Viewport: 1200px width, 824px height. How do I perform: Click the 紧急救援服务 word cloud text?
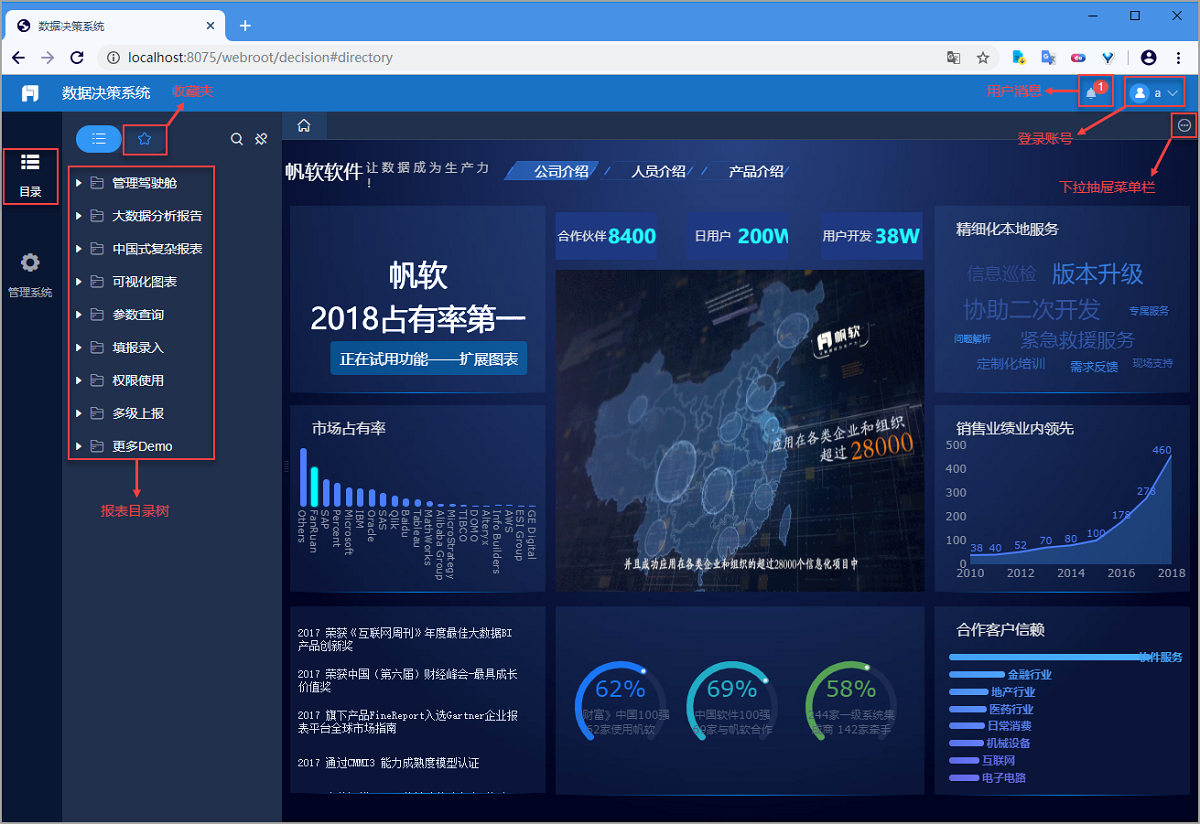point(1077,340)
